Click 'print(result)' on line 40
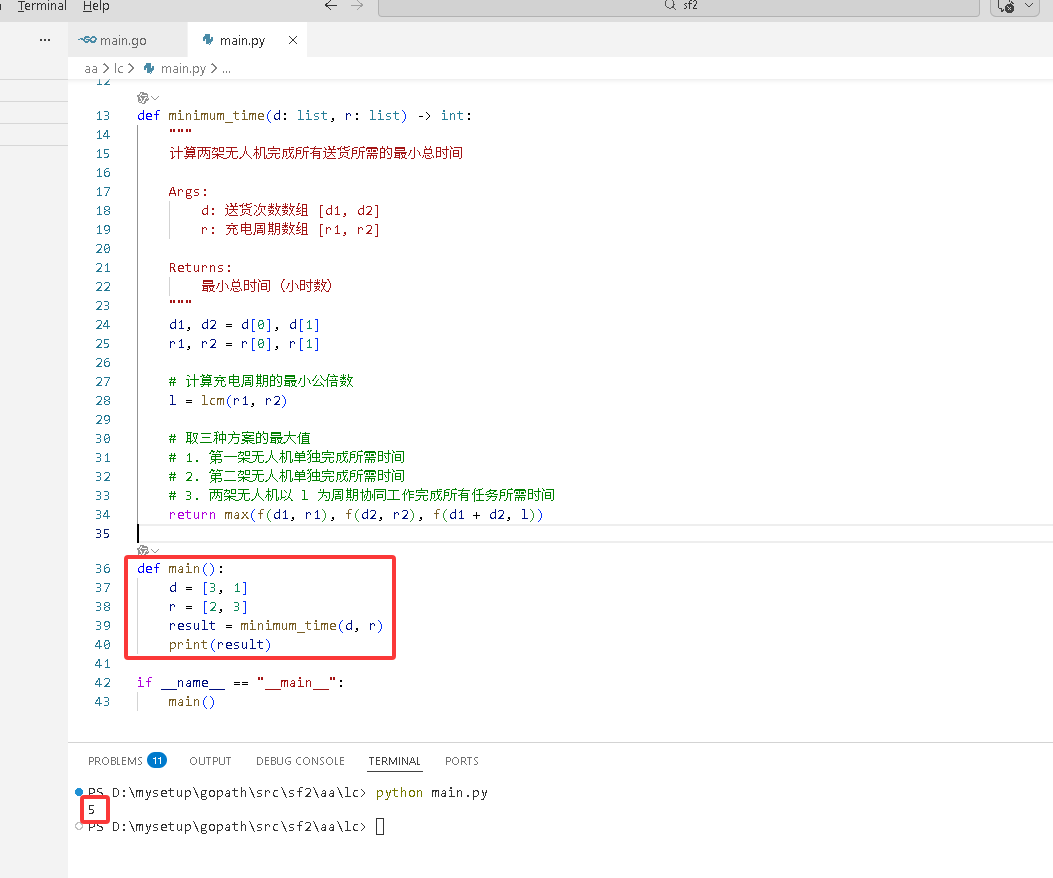1053x878 pixels. 220,645
